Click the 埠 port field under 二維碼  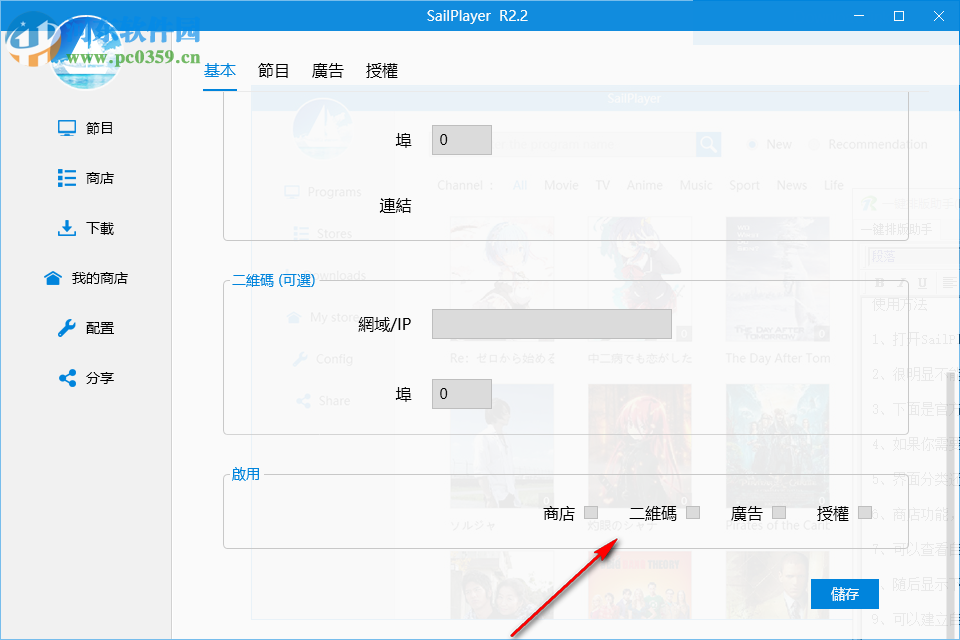(461, 394)
